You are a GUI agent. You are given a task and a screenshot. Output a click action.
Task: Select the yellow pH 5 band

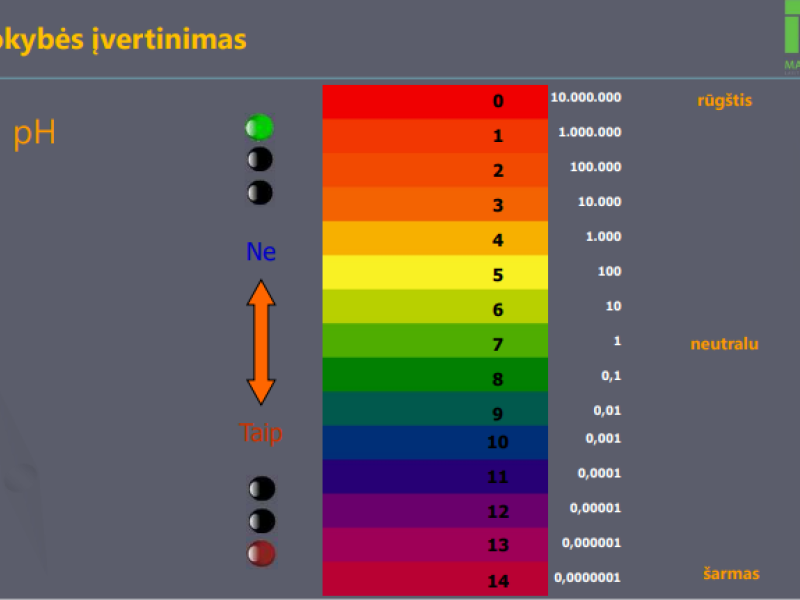click(435, 272)
